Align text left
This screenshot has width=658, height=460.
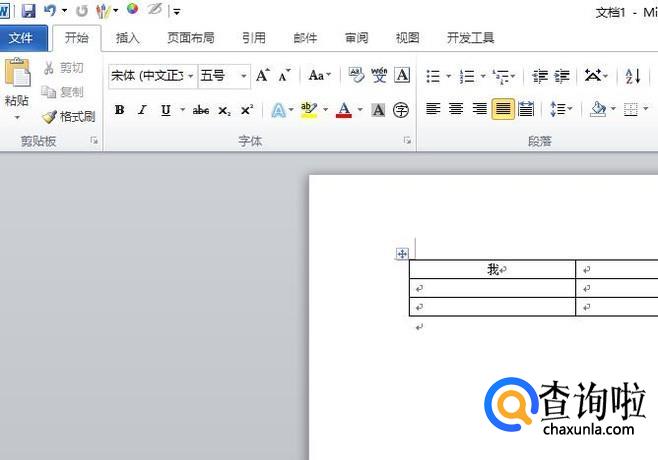[433, 109]
